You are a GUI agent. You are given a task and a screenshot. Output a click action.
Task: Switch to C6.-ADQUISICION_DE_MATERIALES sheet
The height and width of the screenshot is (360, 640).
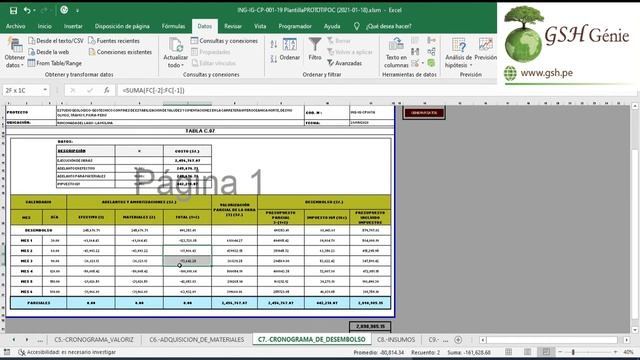coord(196,340)
